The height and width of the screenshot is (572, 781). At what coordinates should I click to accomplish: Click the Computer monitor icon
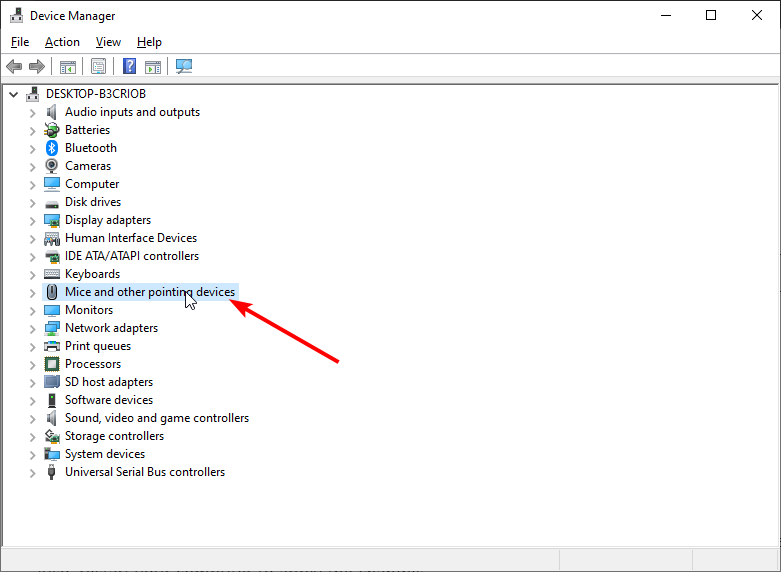click(52, 184)
